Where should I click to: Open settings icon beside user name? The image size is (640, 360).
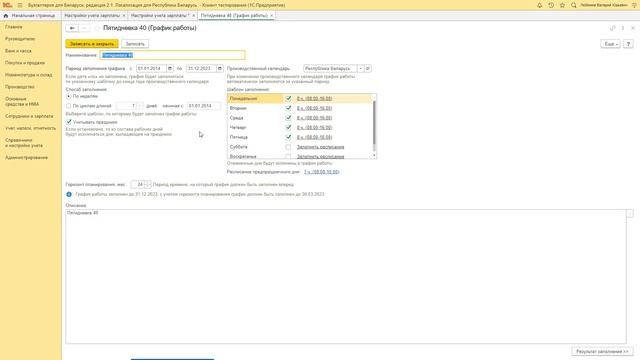click(x=633, y=5)
